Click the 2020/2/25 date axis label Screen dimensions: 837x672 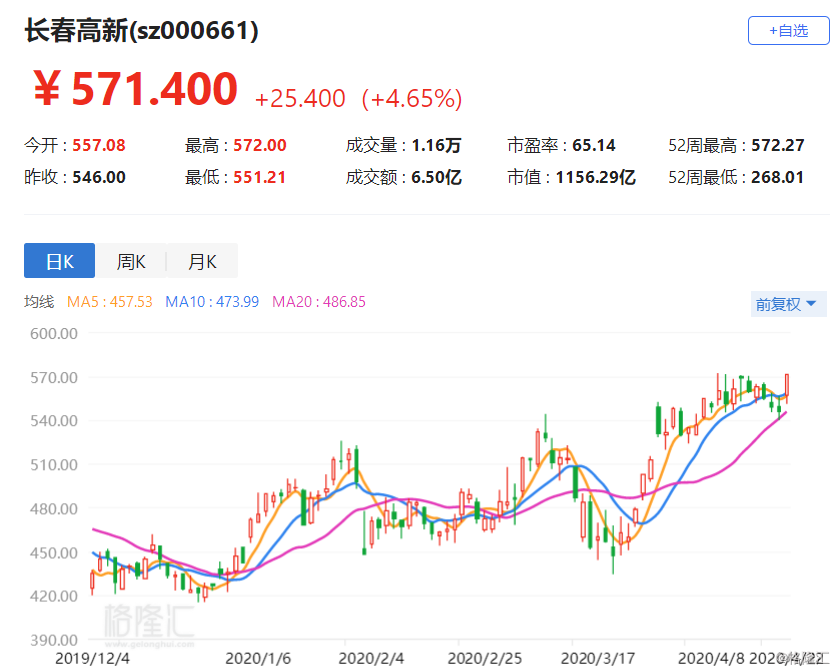(485, 659)
